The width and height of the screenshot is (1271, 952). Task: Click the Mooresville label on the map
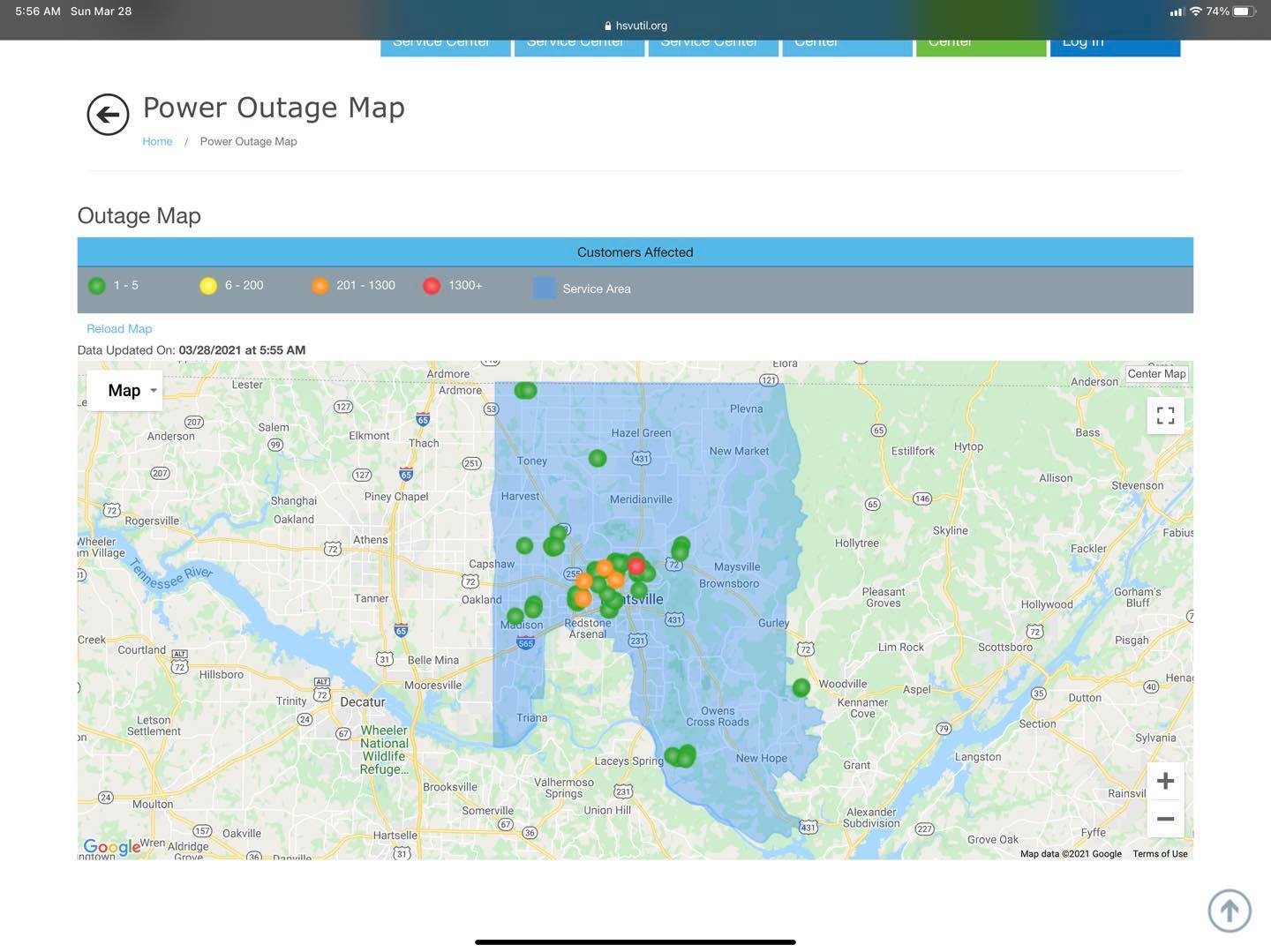[432, 686]
